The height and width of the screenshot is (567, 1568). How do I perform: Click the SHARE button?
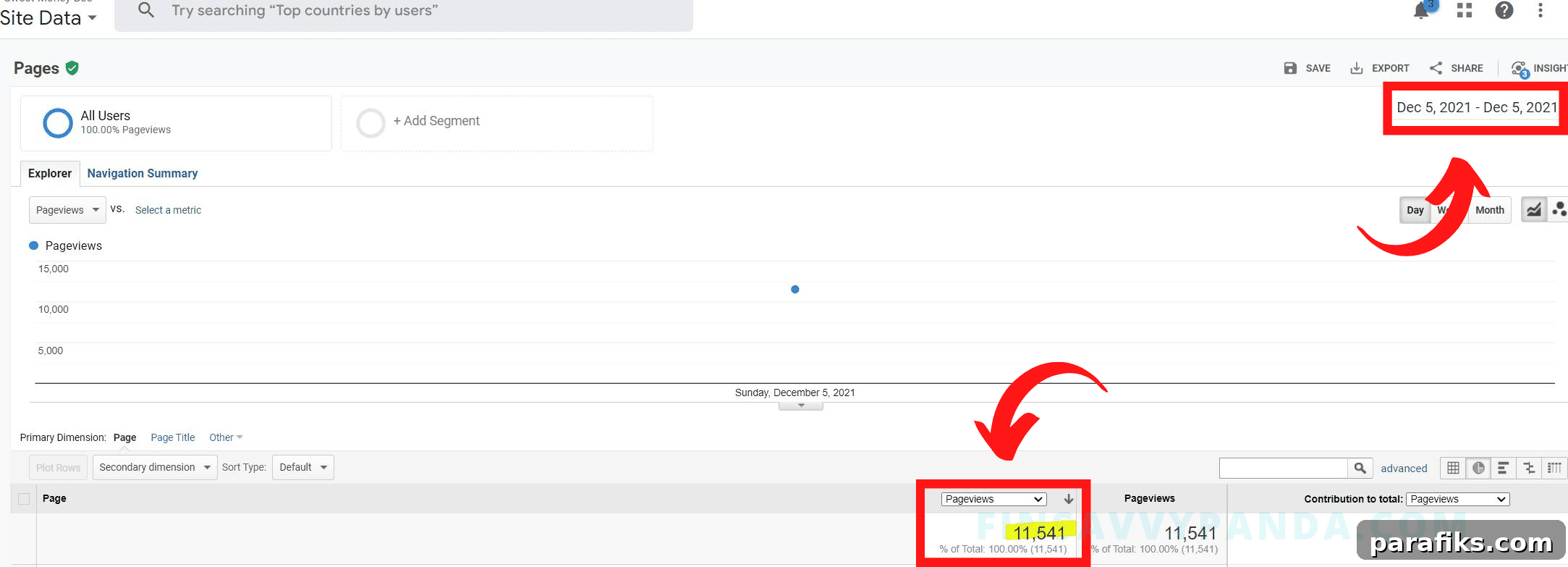point(1457,68)
